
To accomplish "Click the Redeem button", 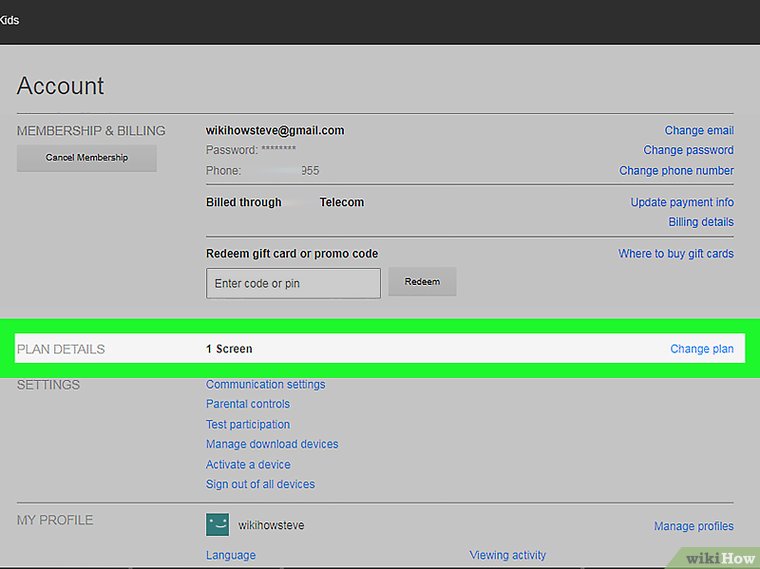I will click(x=422, y=282).
